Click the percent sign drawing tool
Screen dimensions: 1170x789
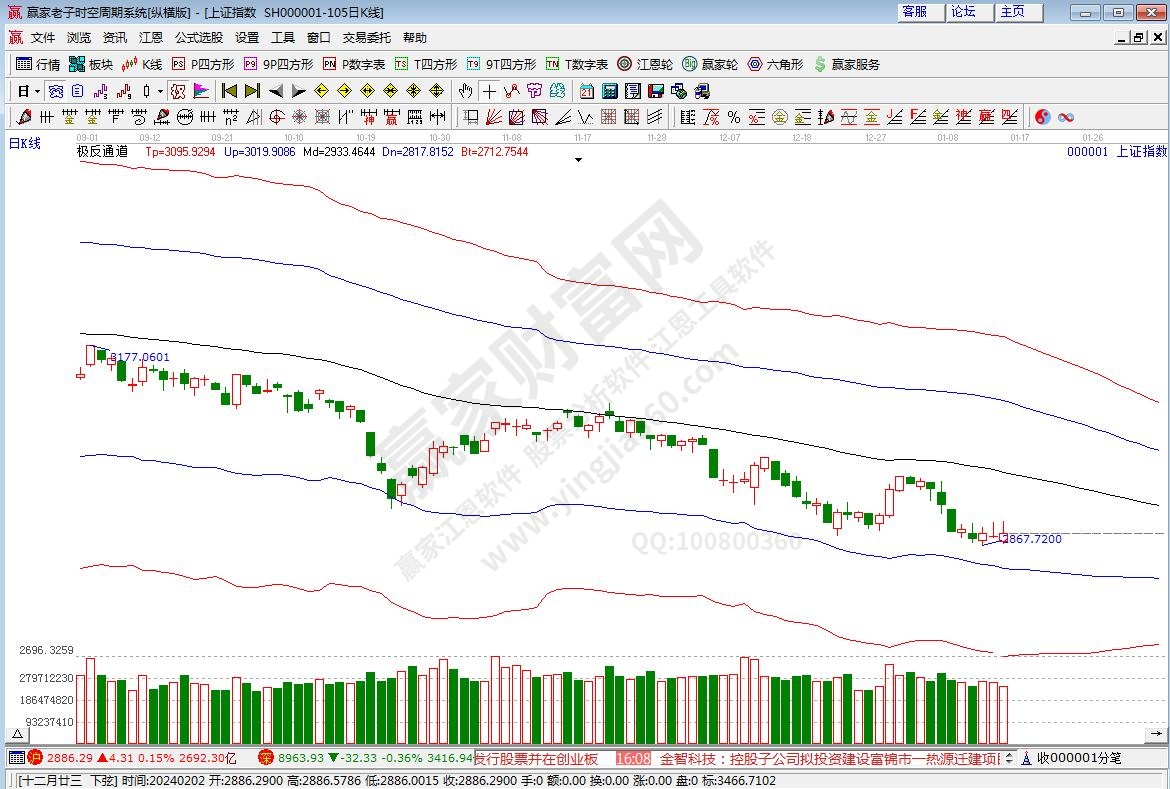pyautogui.click(x=733, y=117)
